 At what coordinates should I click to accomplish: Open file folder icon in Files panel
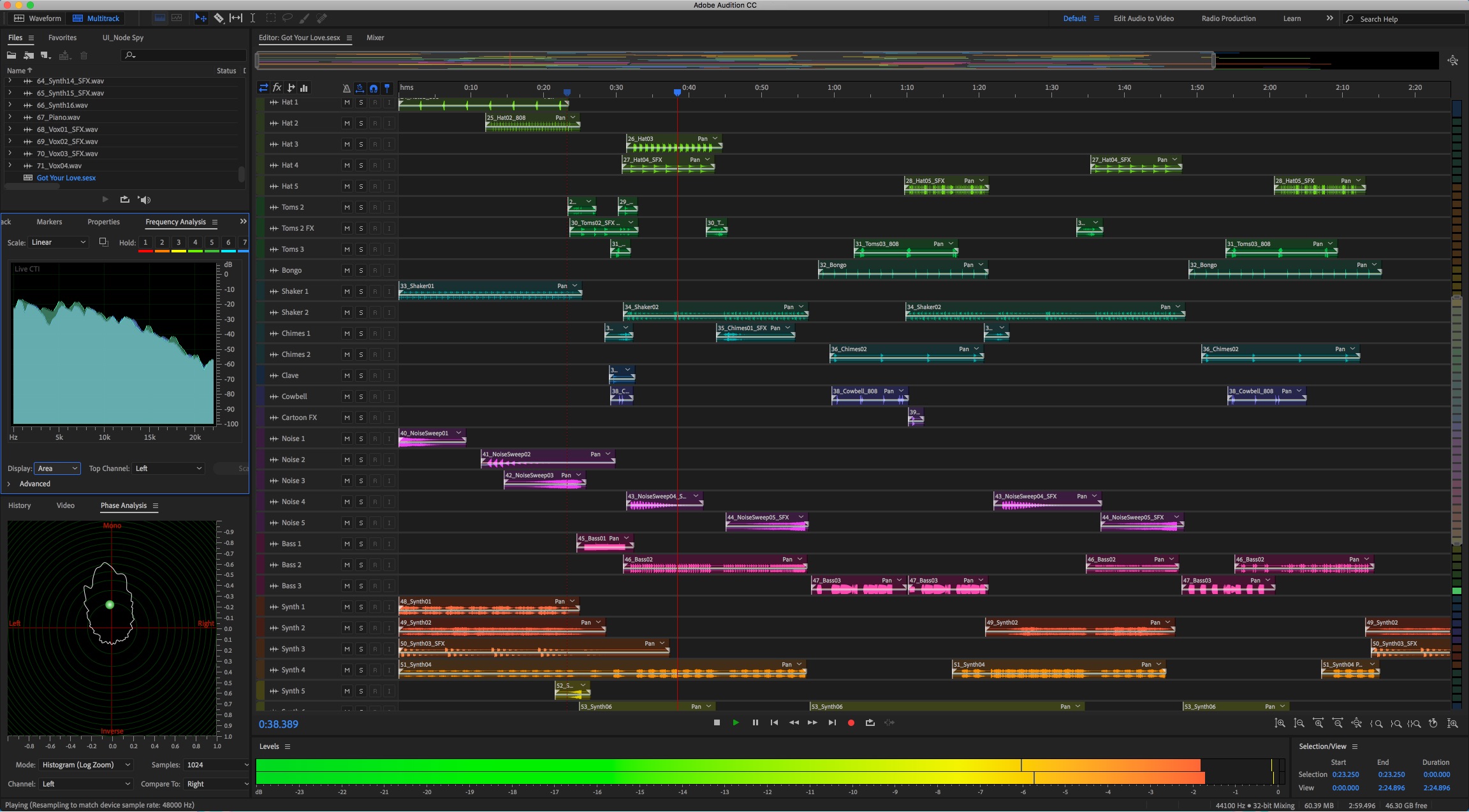coord(11,56)
